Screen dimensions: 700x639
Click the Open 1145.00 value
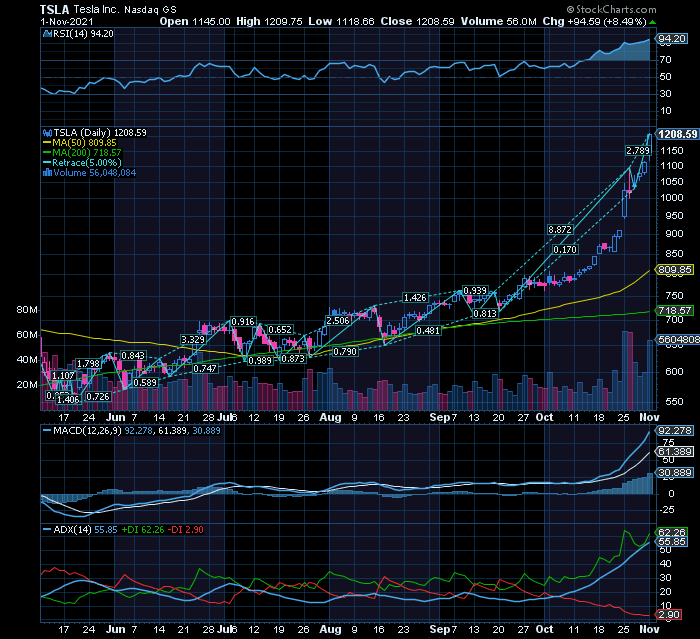point(195,21)
